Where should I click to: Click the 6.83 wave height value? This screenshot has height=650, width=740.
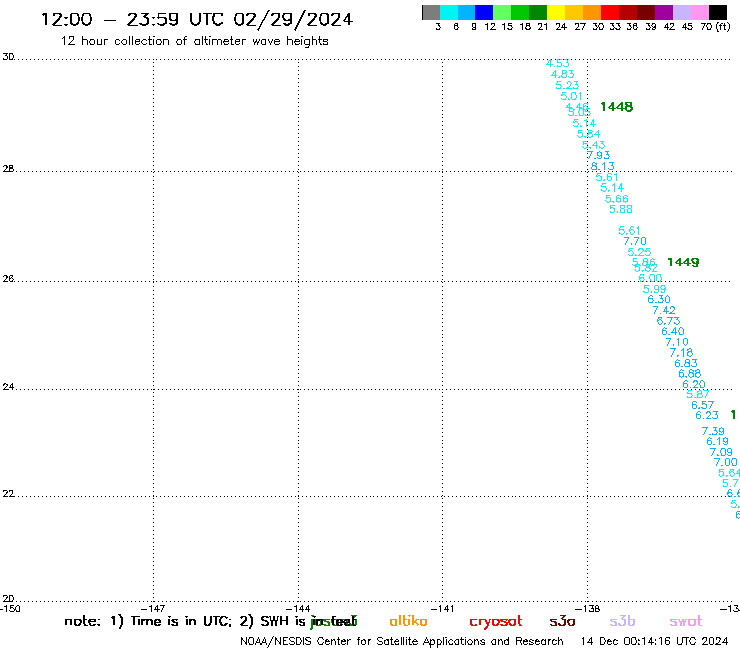pos(686,363)
